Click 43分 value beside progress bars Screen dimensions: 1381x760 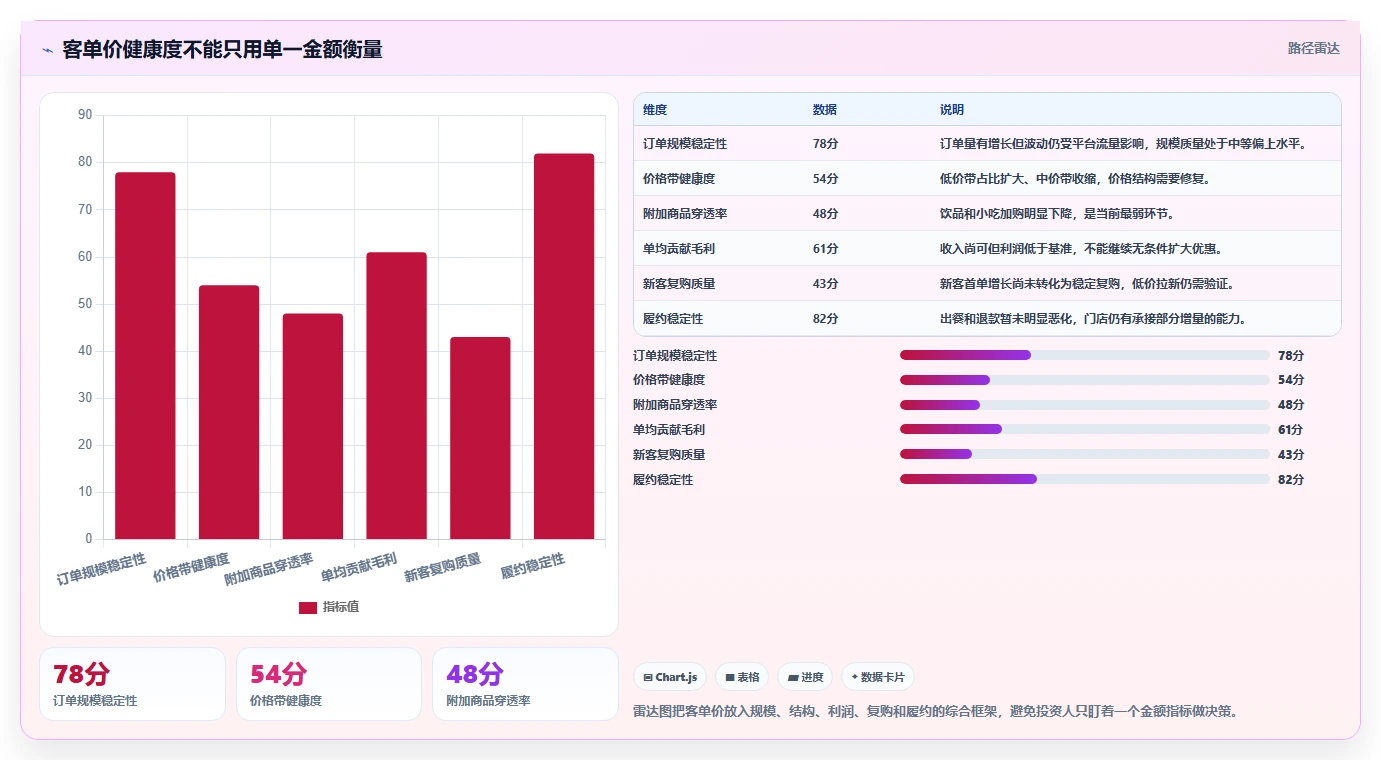pyautogui.click(x=1291, y=455)
